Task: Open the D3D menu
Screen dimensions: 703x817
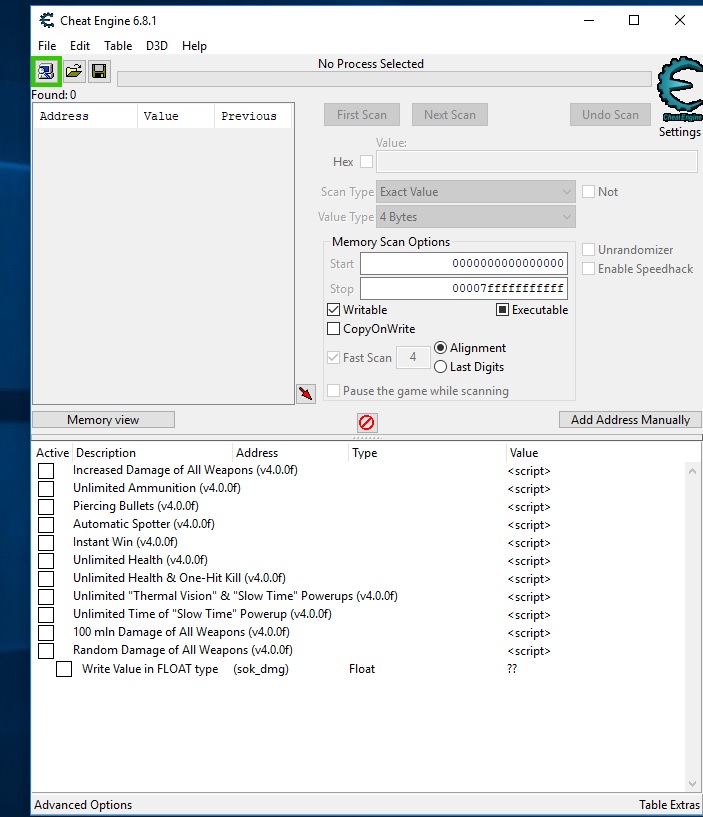Action: tap(157, 46)
